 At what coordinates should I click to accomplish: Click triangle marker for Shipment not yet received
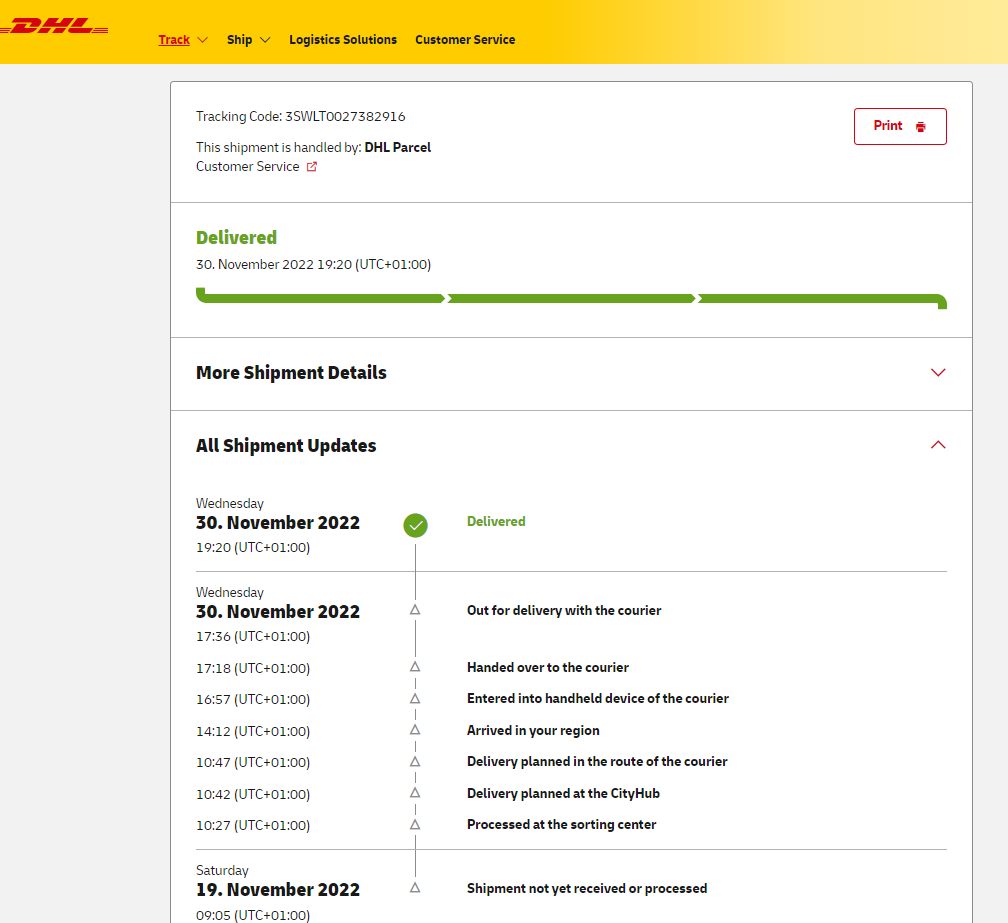415,888
